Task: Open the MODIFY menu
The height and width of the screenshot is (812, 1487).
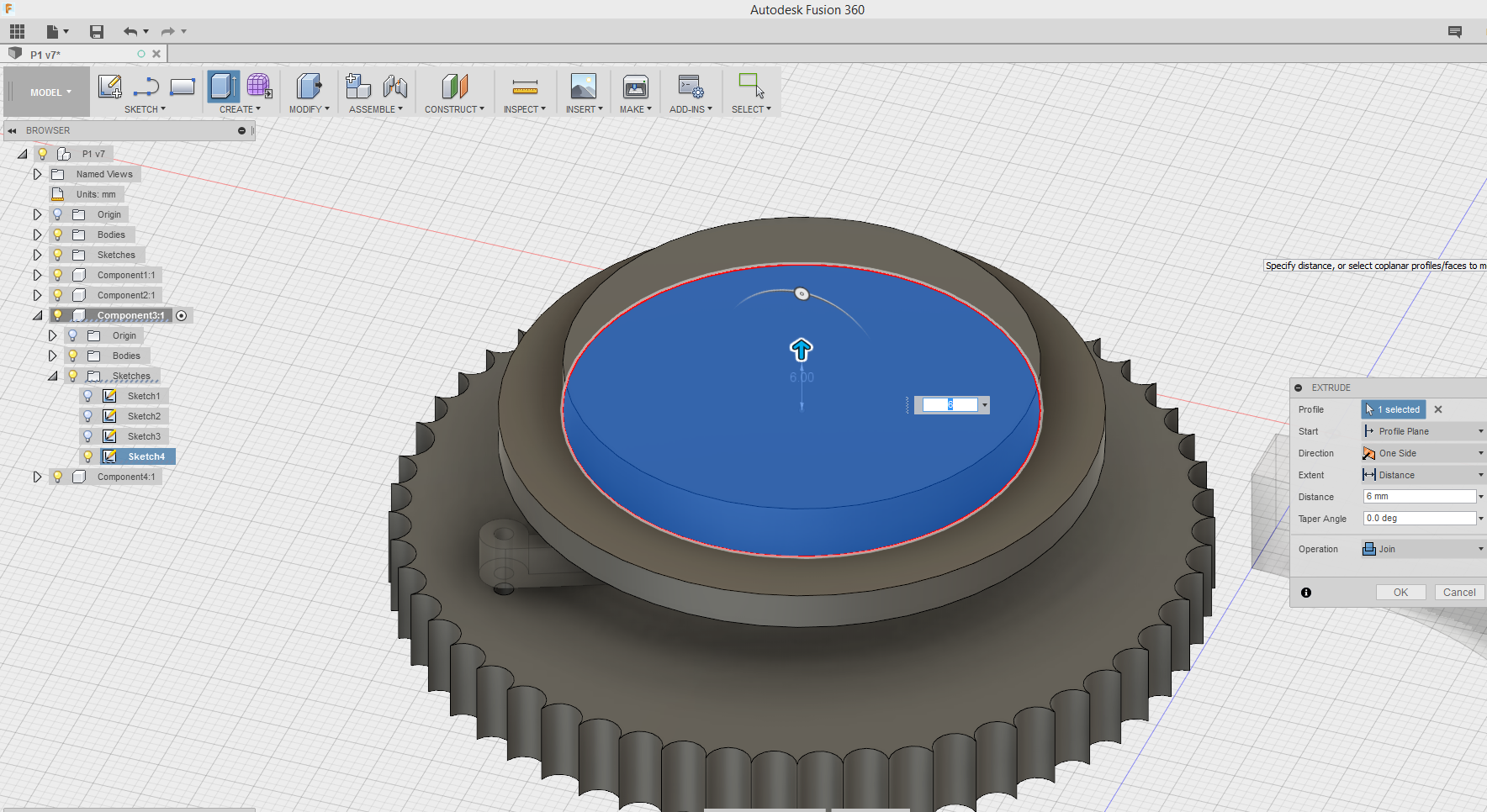Action: coord(309,109)
